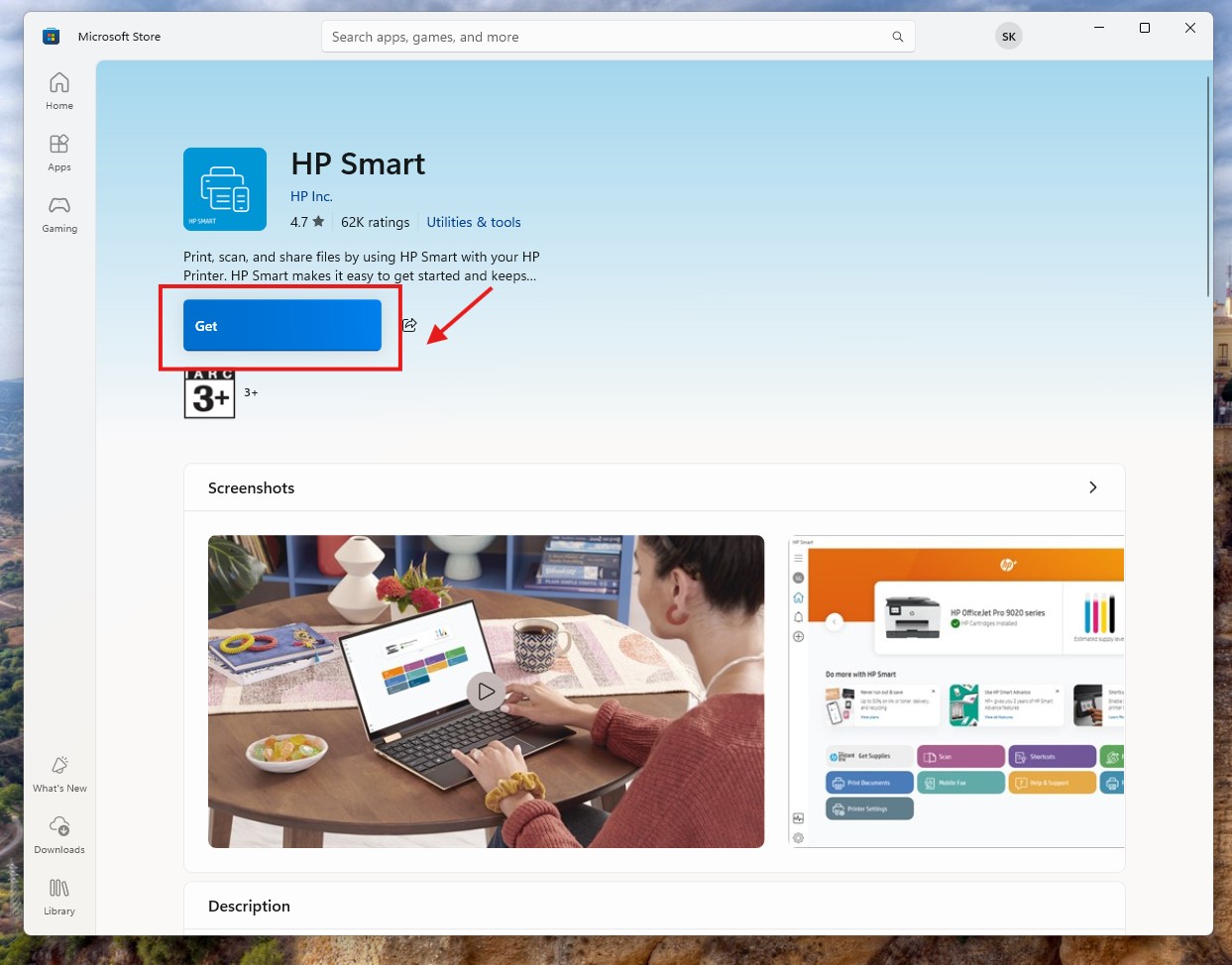Click the HP Smart app icon

tap(225, 189)
